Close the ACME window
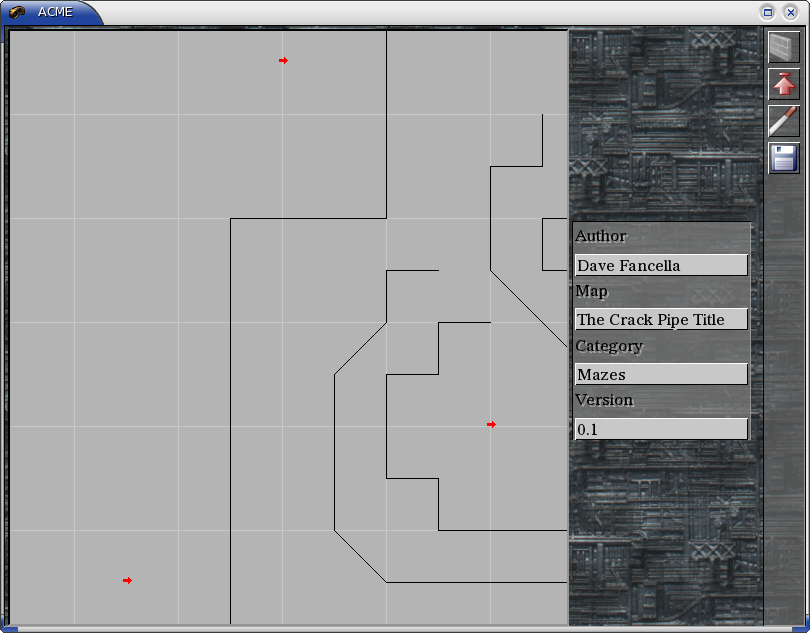 point(790,12)
